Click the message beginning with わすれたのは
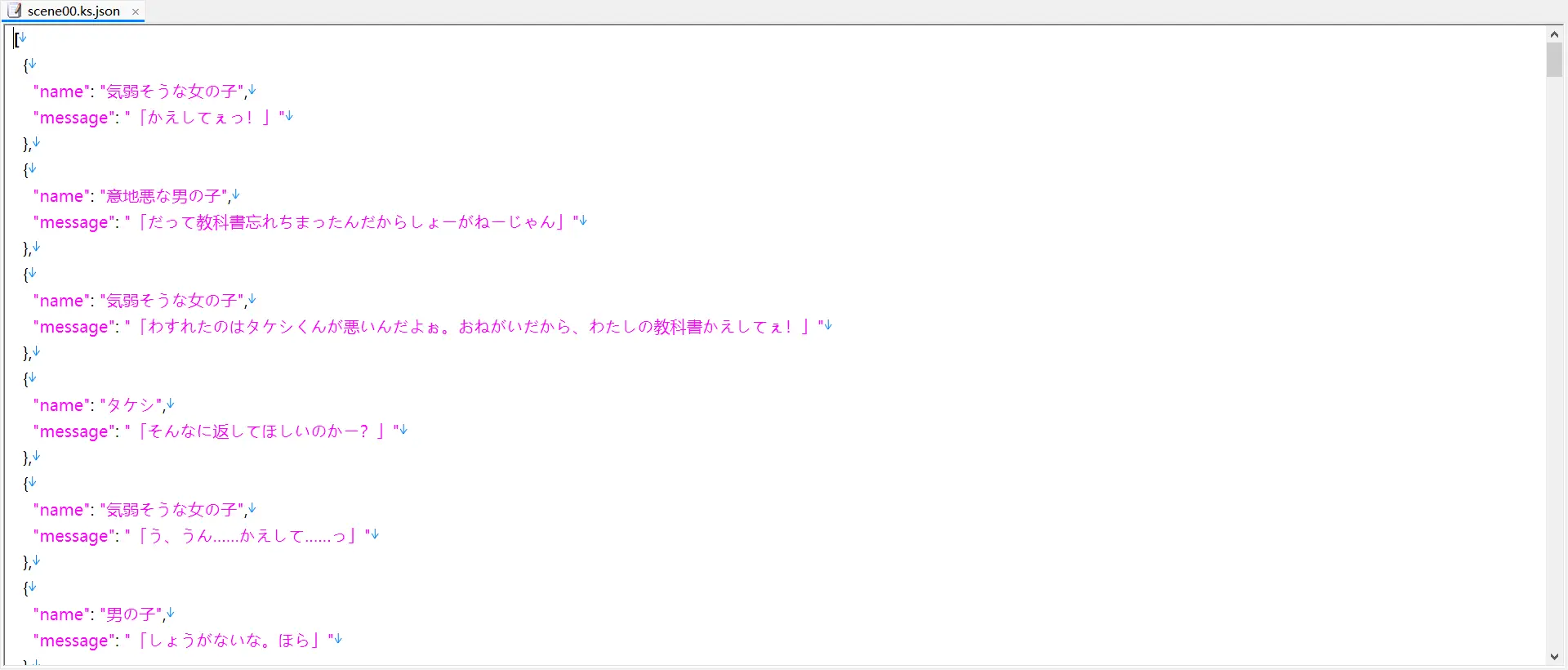This screenshot has height=670, width=1568. click(474, 327)
